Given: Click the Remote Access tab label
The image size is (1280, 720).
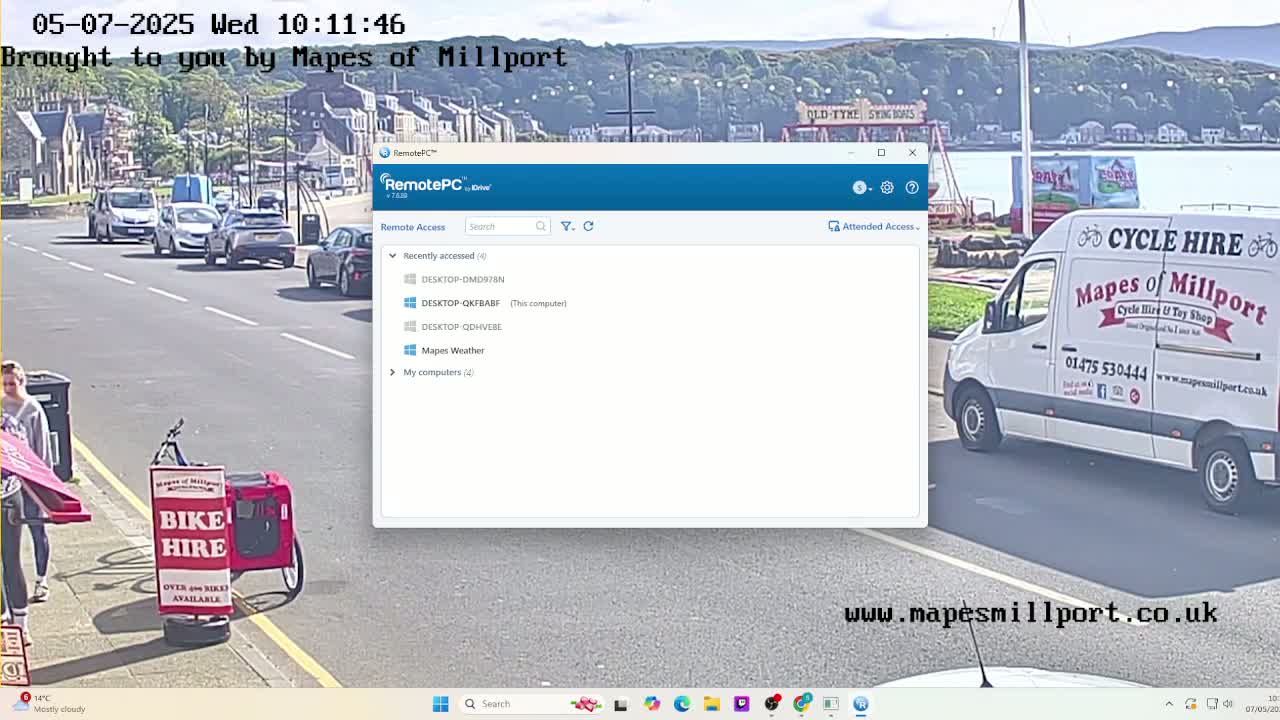Looking at the screenshot, I should [412, 227].
